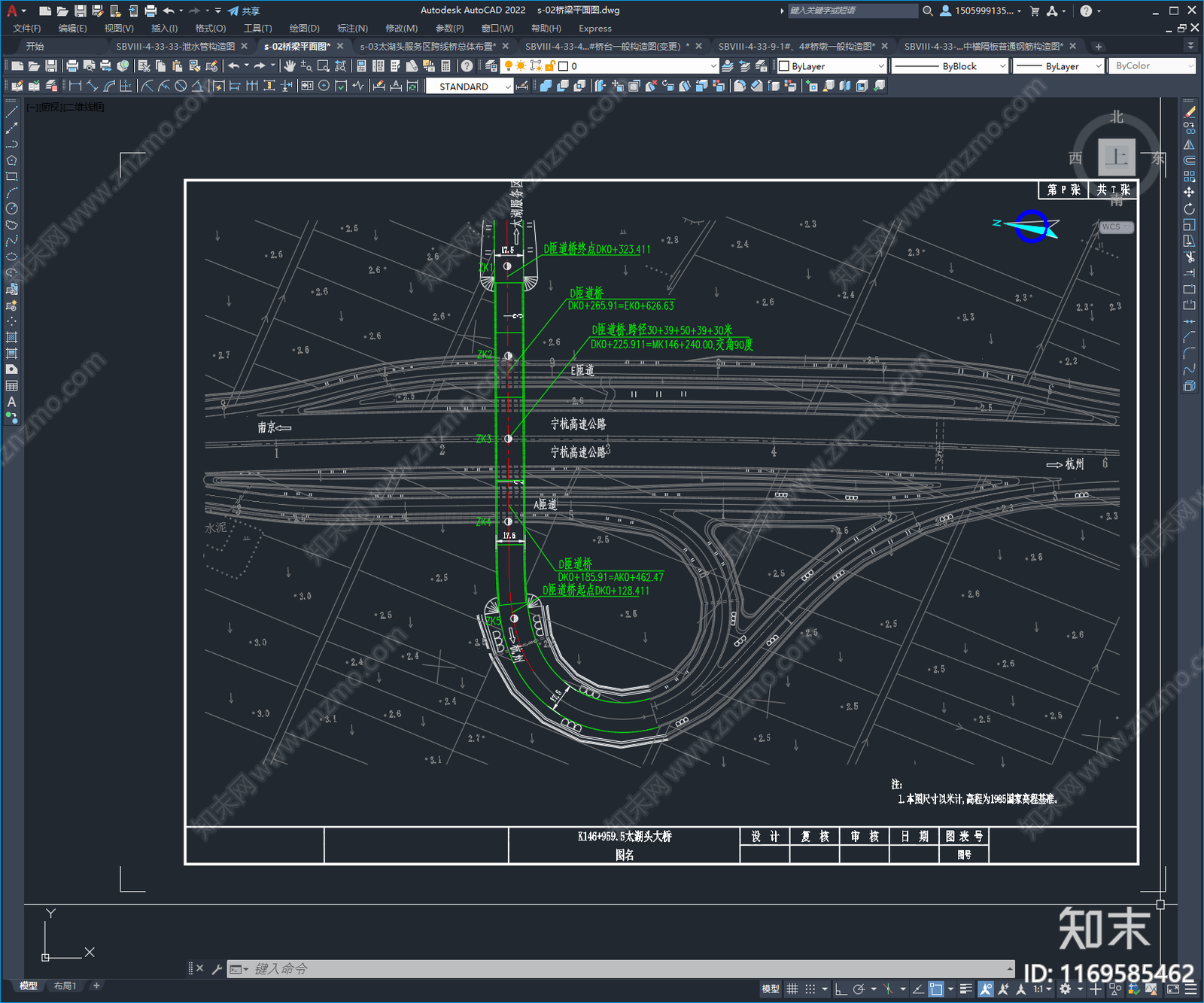
Task: Open the STANDARD dimension style dropdown
Action: 470,87
